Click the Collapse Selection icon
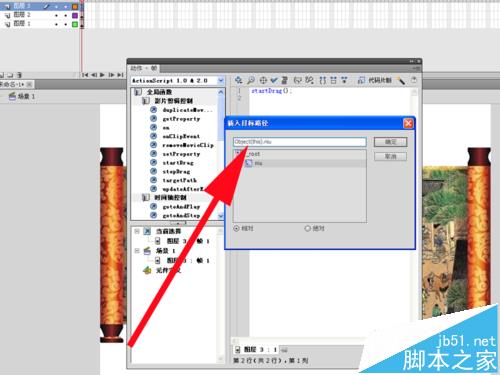Viewport: 500px width, 375px height. 333,80
